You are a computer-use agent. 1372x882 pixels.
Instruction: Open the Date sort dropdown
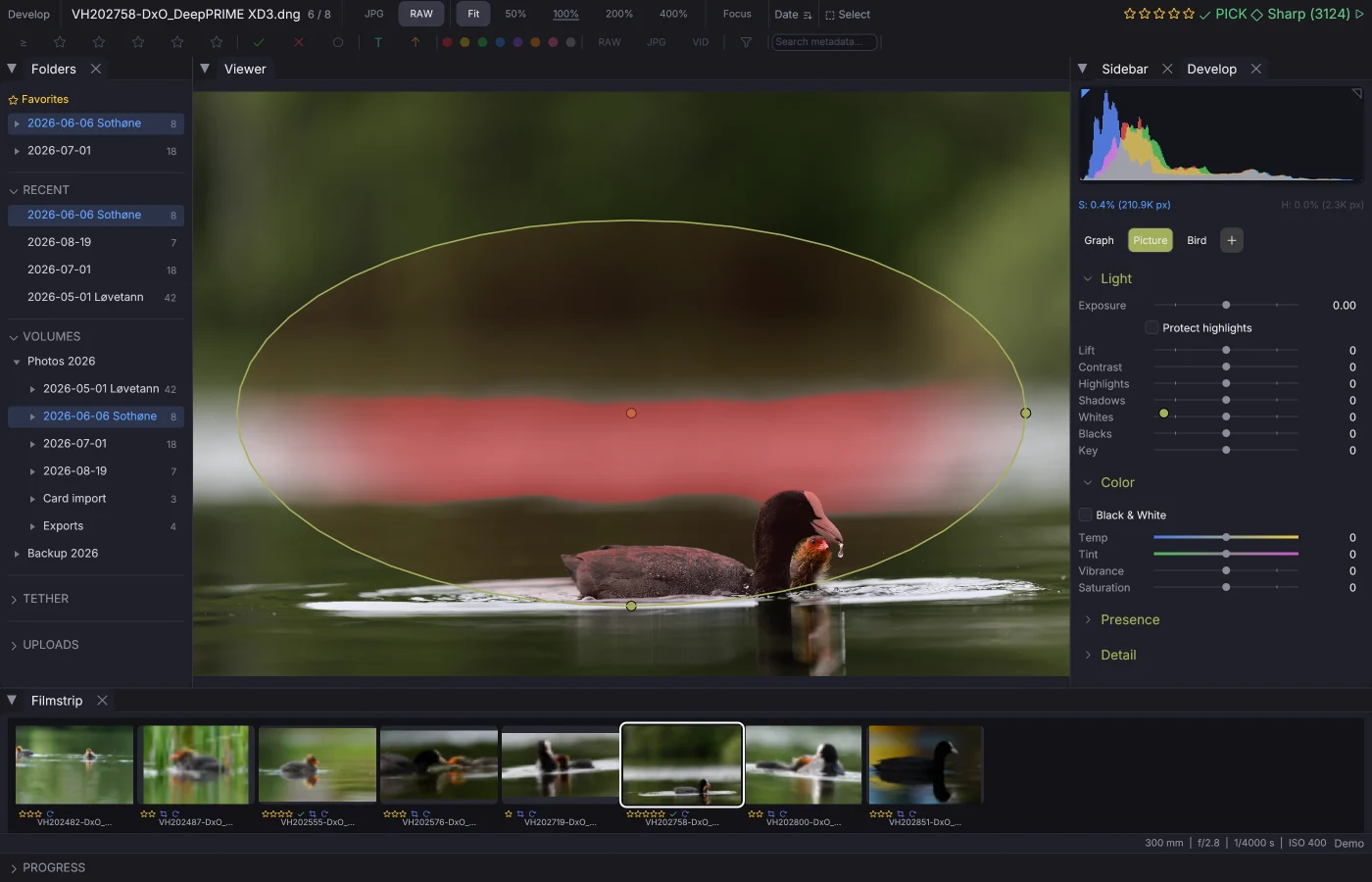[793, 15]
